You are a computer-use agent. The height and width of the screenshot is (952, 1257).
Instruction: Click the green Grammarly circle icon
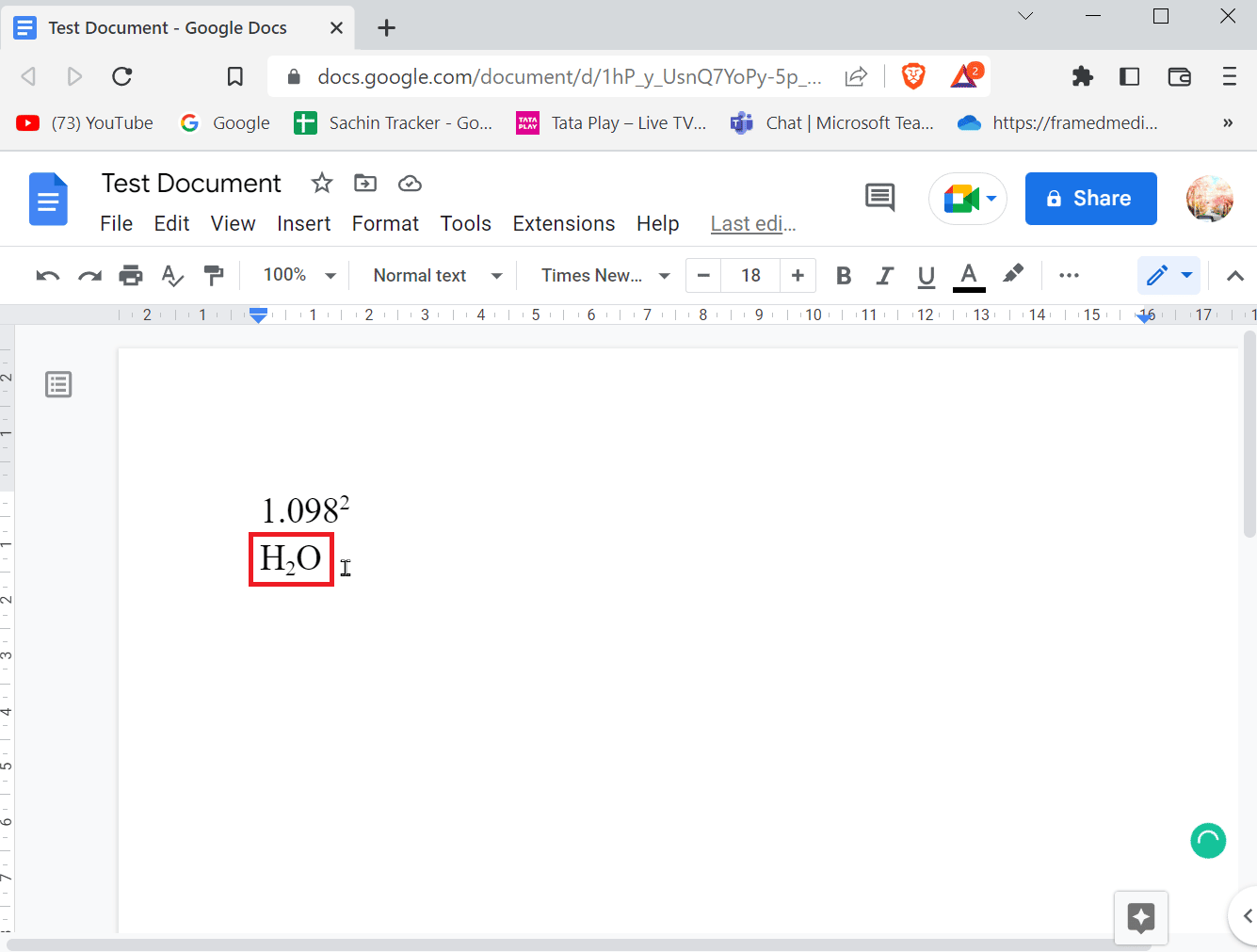tap(1208, 840)
